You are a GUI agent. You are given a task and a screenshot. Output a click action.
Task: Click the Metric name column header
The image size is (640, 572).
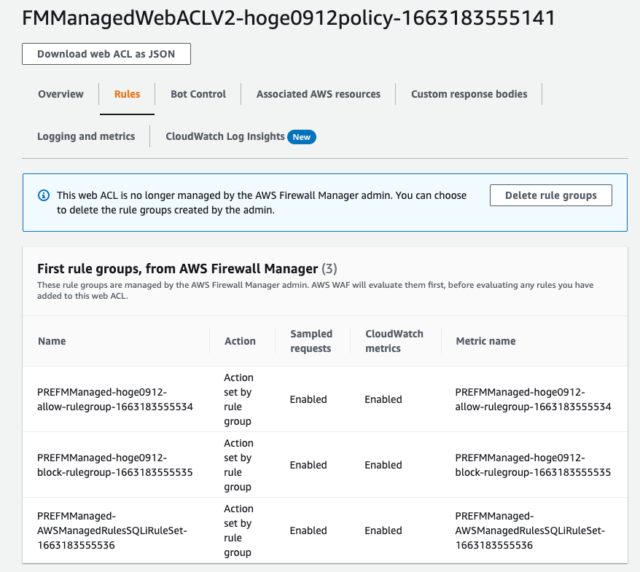click(486, 341)
